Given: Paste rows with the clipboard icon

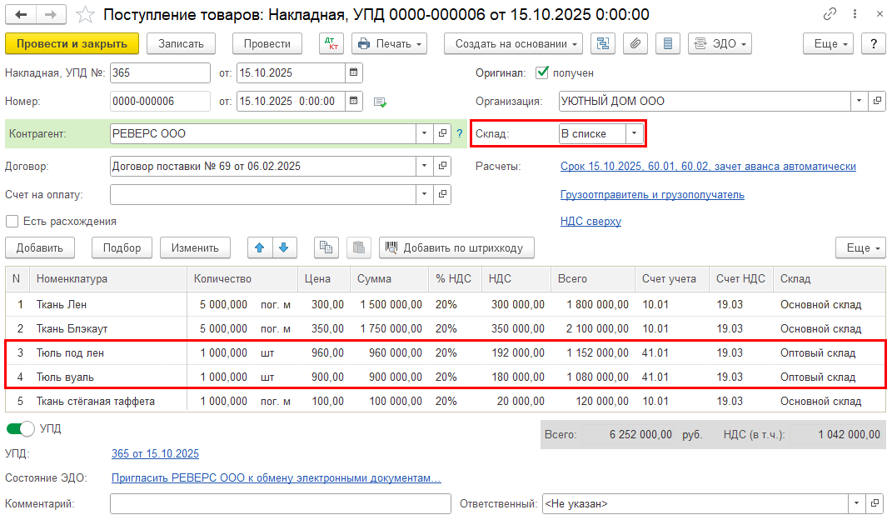Looking at the screenshot, I should pyautogui.click(x=358, y=247).
